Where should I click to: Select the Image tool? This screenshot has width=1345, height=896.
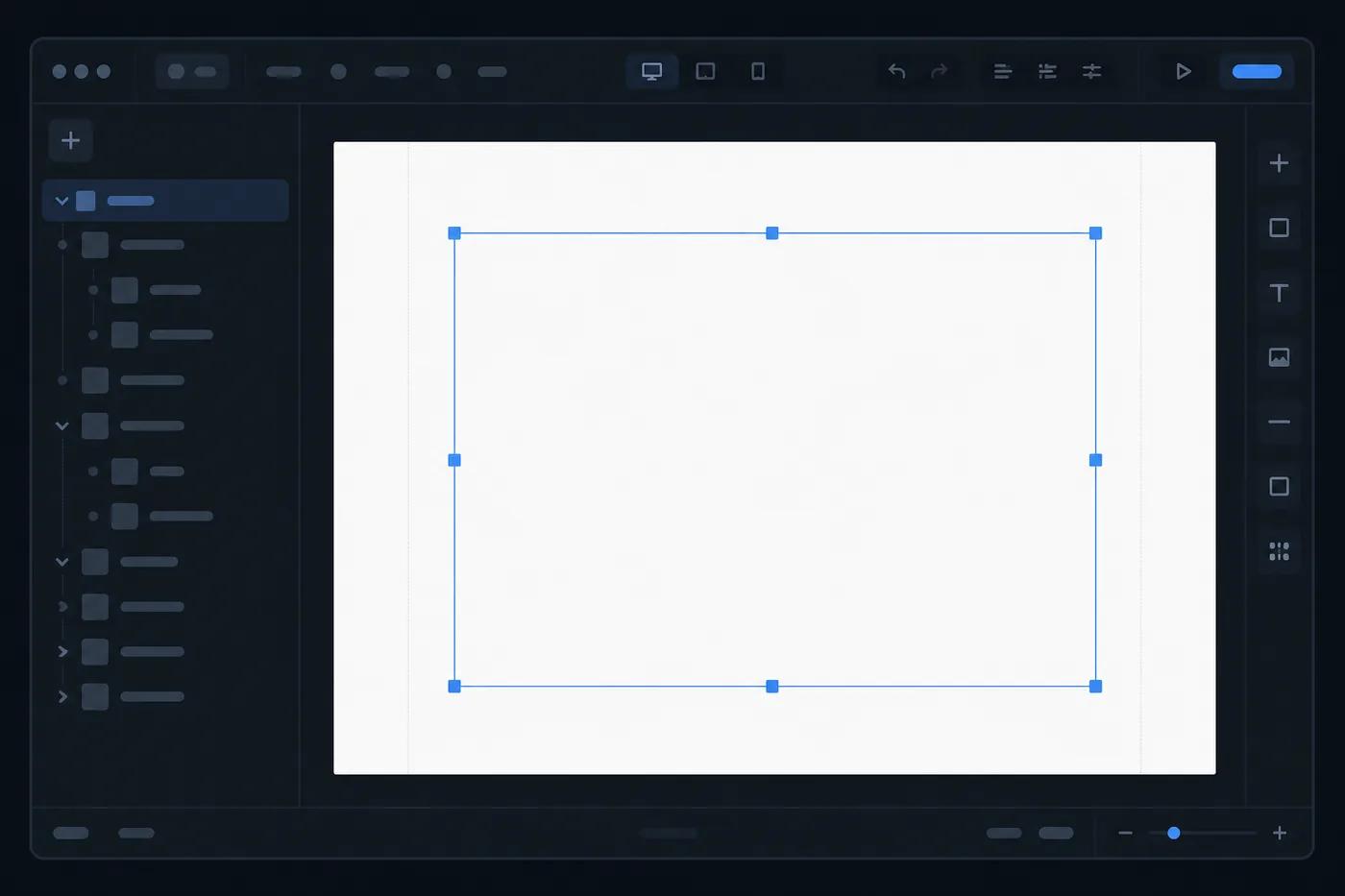[1279, 357]
